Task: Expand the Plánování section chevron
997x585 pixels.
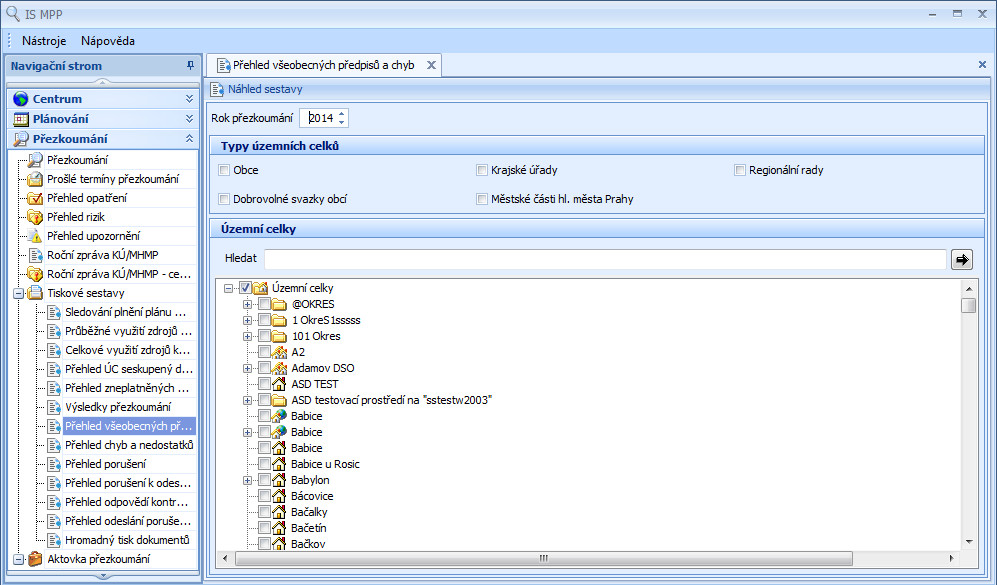Action: [x=189, y=119]
